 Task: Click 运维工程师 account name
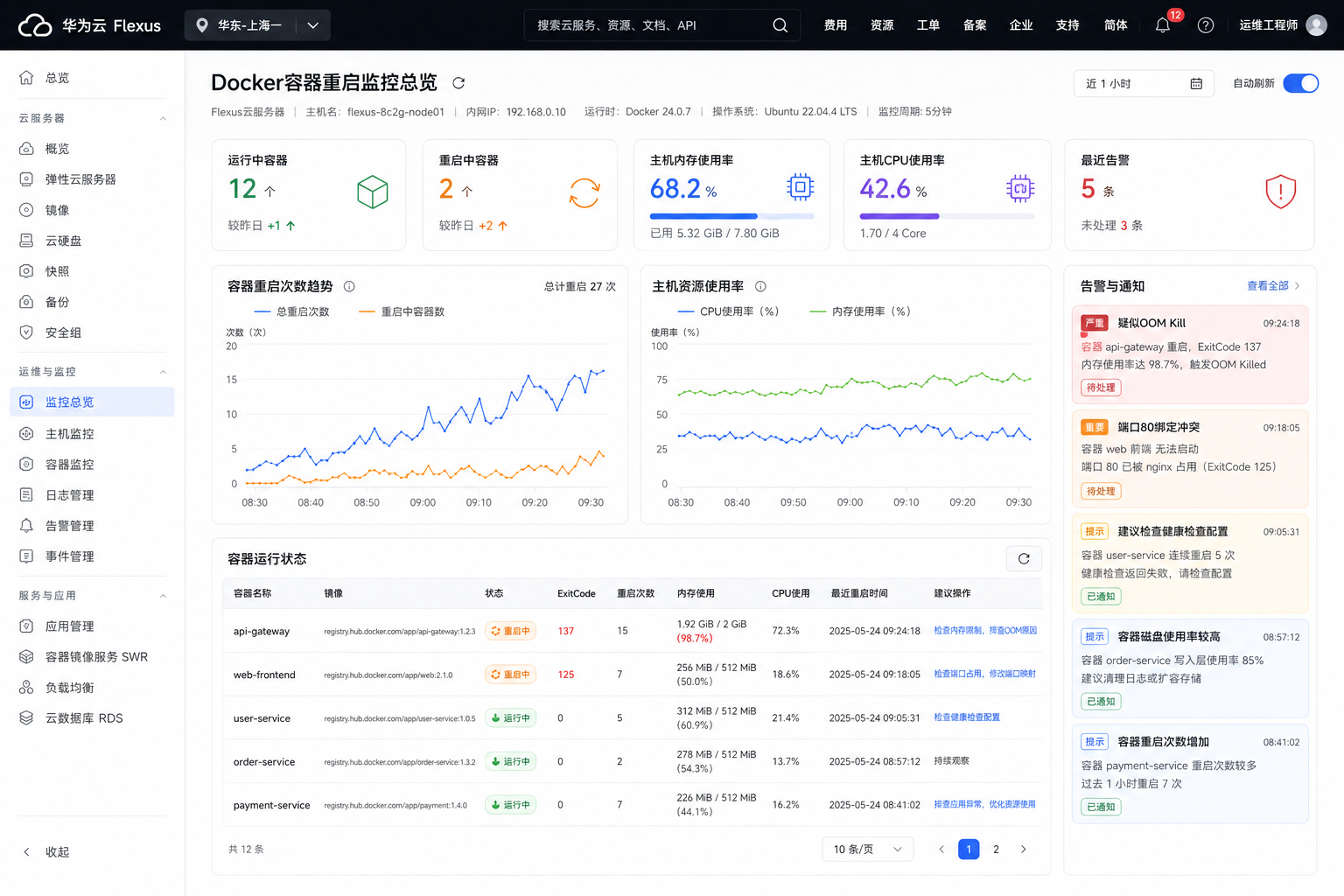tap(1268, 25)
